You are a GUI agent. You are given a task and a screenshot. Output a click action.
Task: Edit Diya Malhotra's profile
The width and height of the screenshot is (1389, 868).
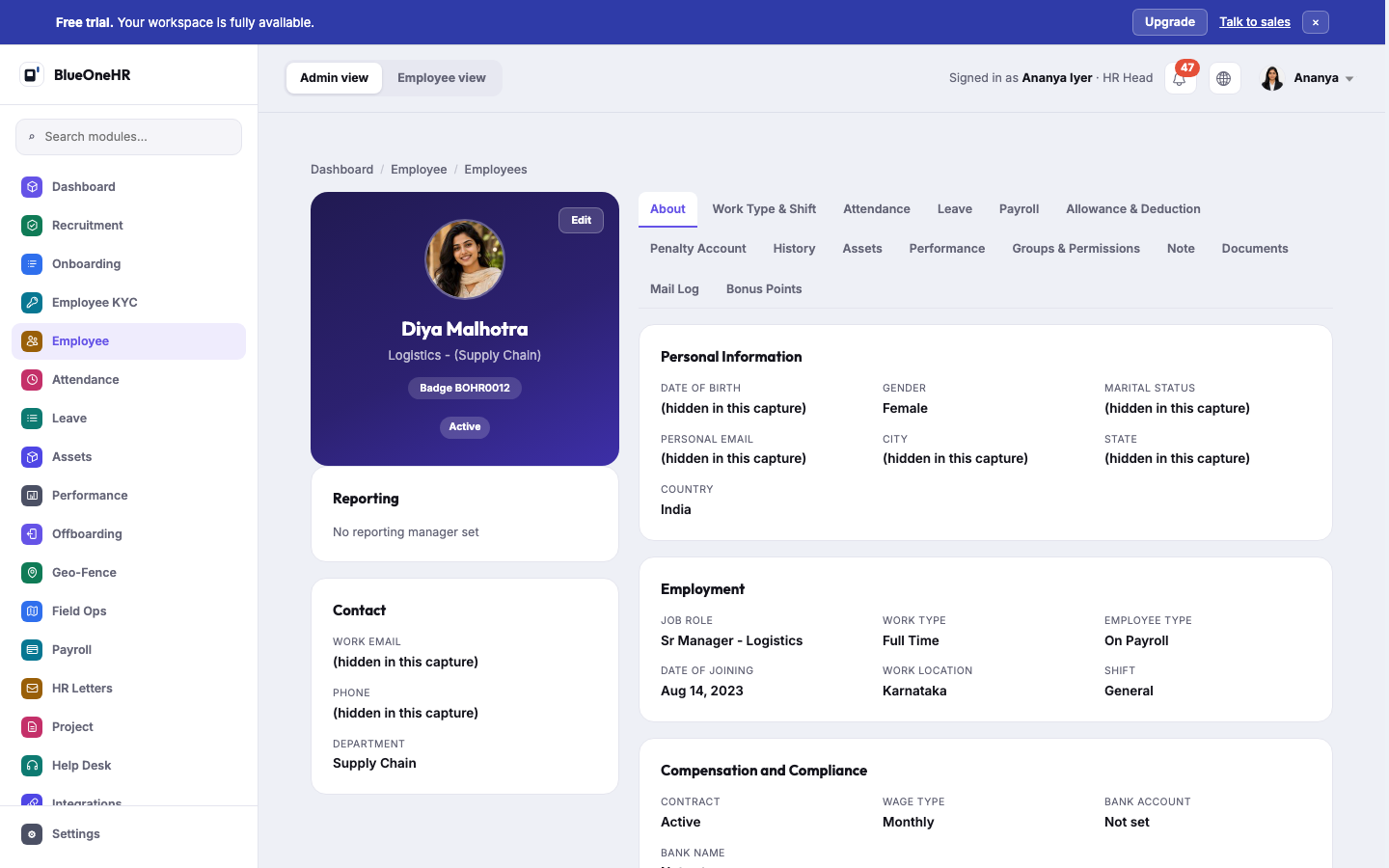pyautogui.click(x=581, y=221)
